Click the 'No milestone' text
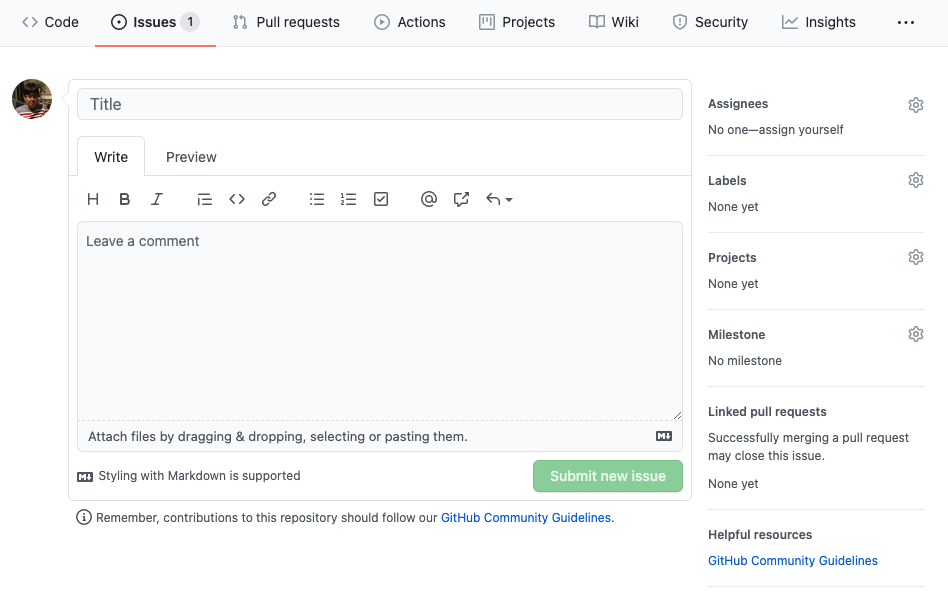The height and width of the screenshot is (596, 948). click(x=745, y=360)
